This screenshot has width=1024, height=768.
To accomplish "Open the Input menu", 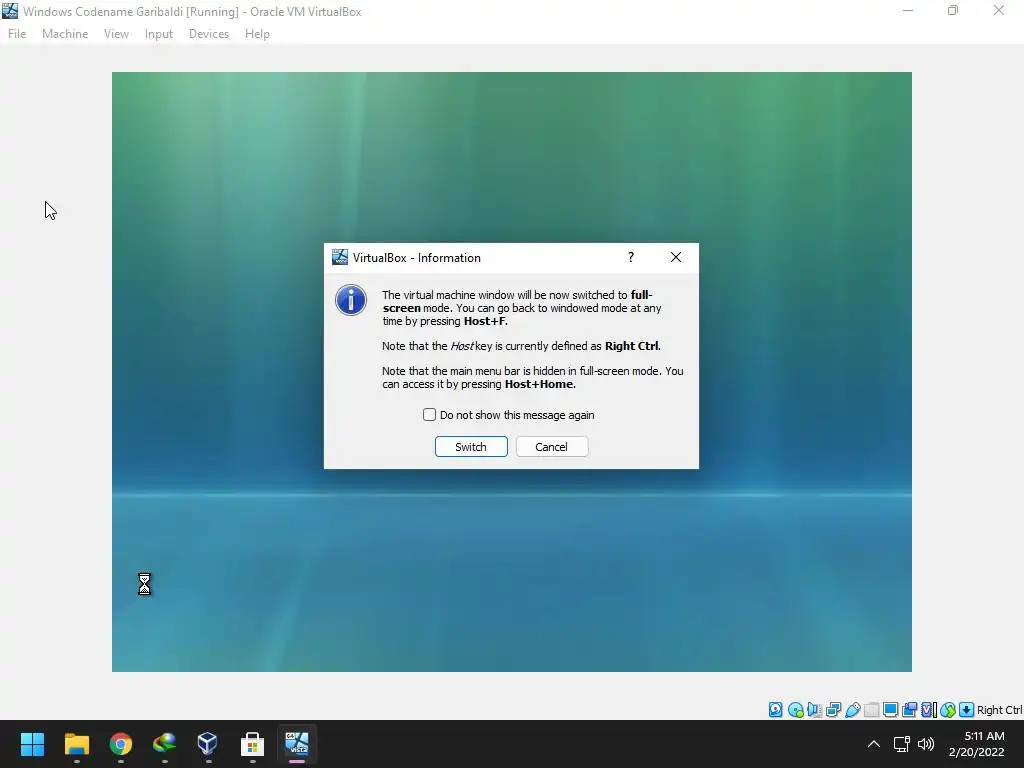I will 159,34.
